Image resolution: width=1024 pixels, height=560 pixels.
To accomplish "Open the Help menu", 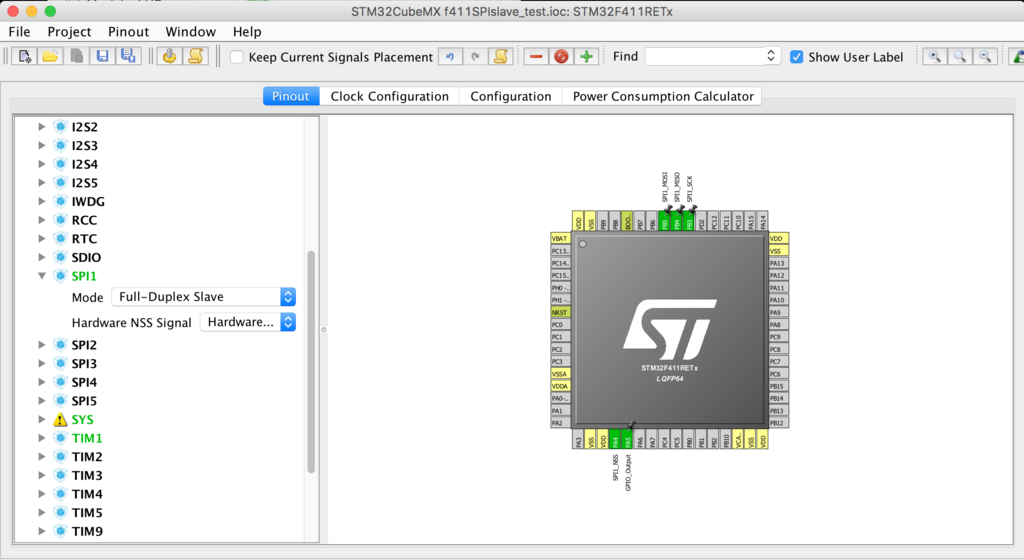I will coord(247,31).
